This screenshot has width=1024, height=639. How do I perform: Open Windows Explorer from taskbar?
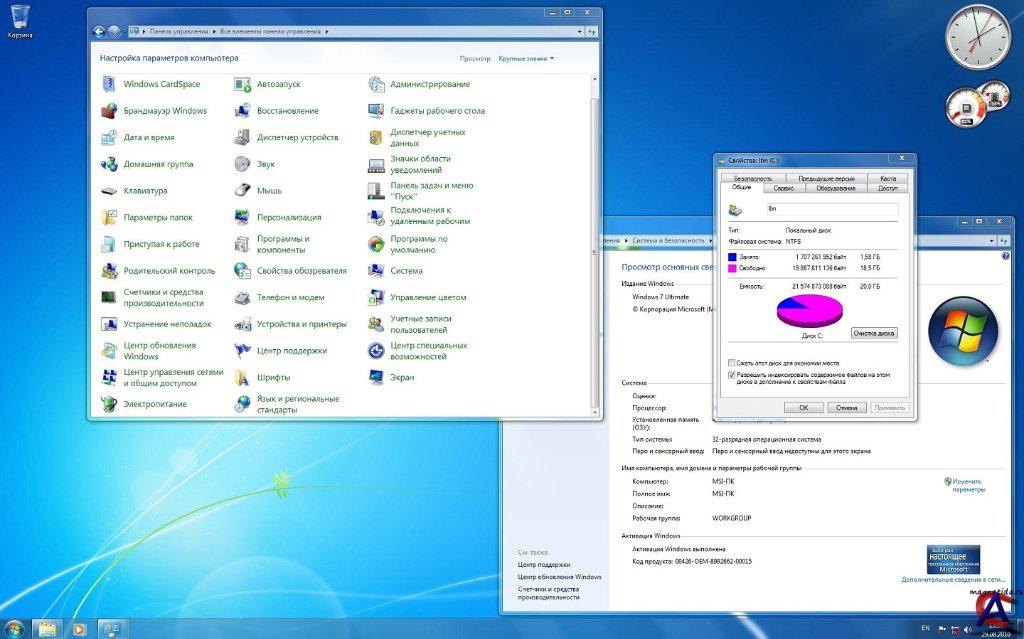(47, 629)
